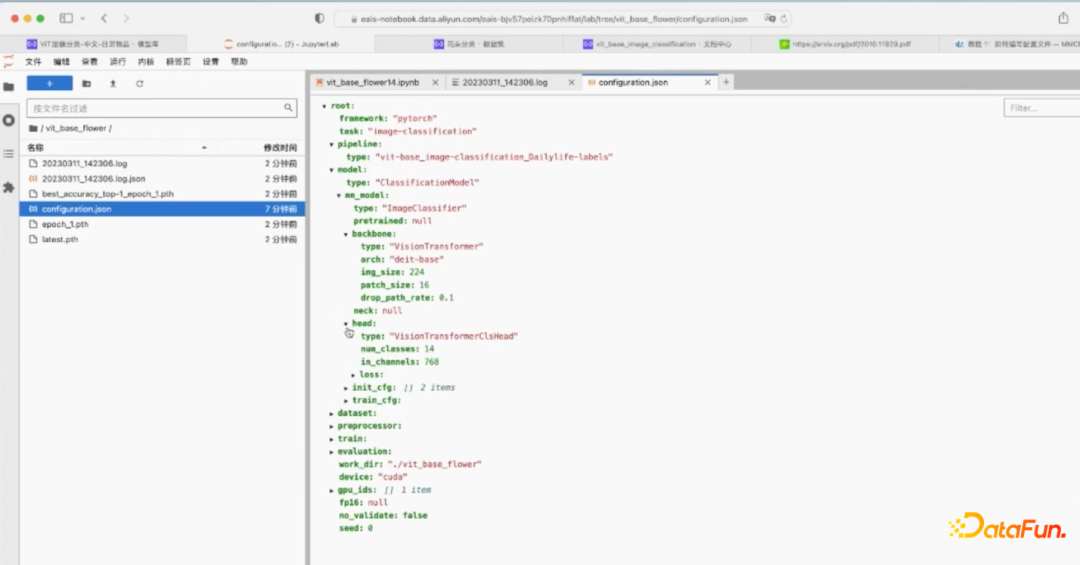This screenshot has width=1080, height=565.
Task: Open the 编辑 menu
Action: pyautogui.click(x=61, y=62)
